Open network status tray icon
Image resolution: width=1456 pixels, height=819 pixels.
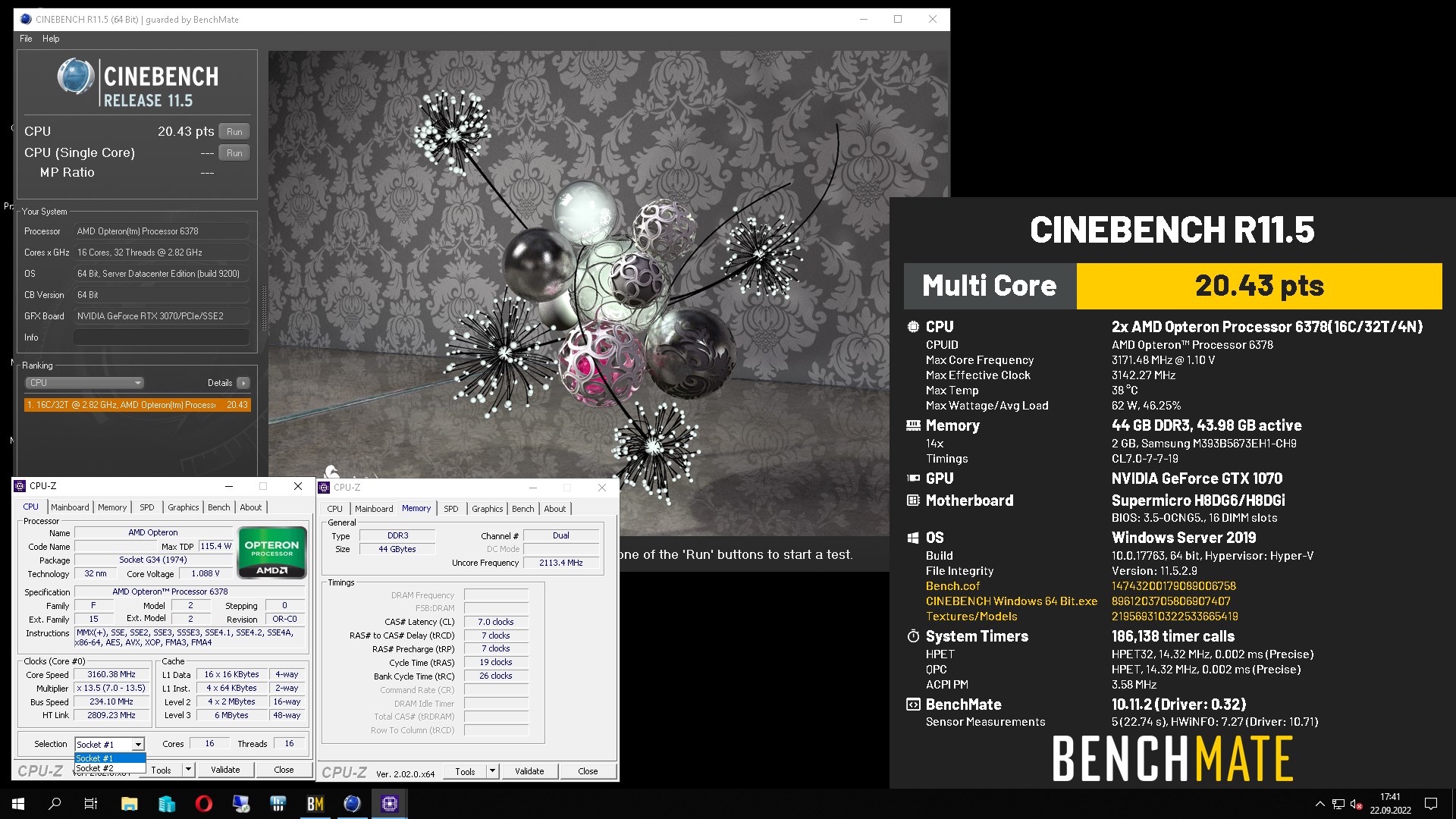pyautogui.click(x=1338, y=804)
